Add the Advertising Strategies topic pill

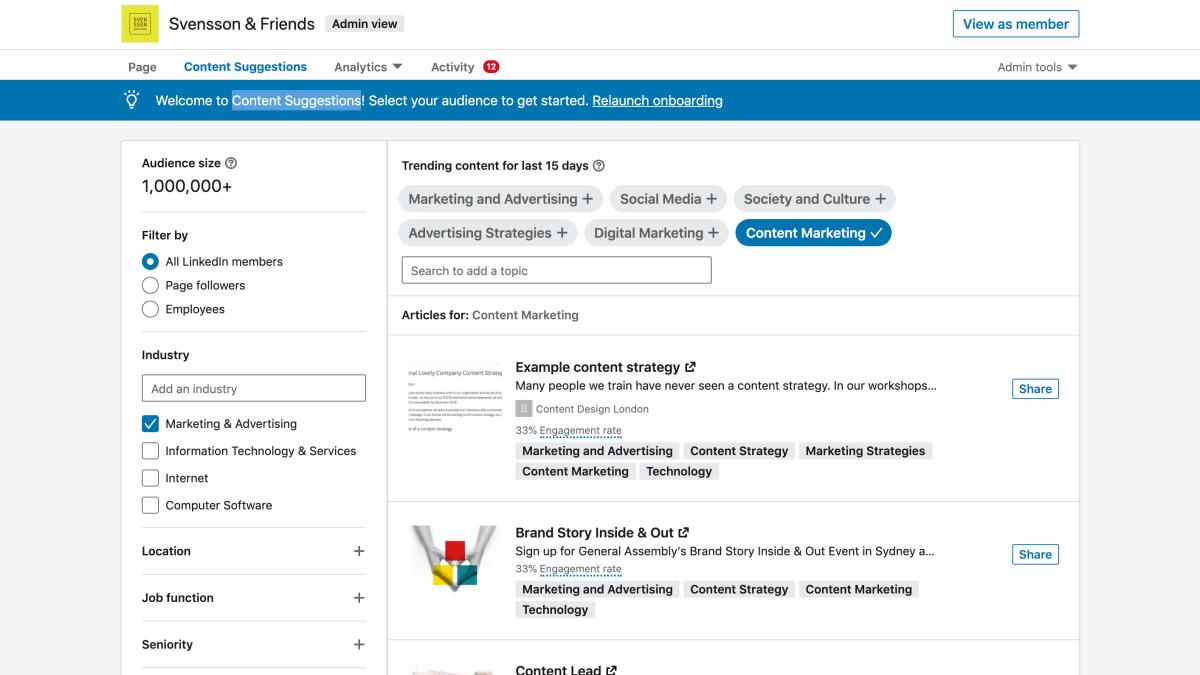pos(488,233)
